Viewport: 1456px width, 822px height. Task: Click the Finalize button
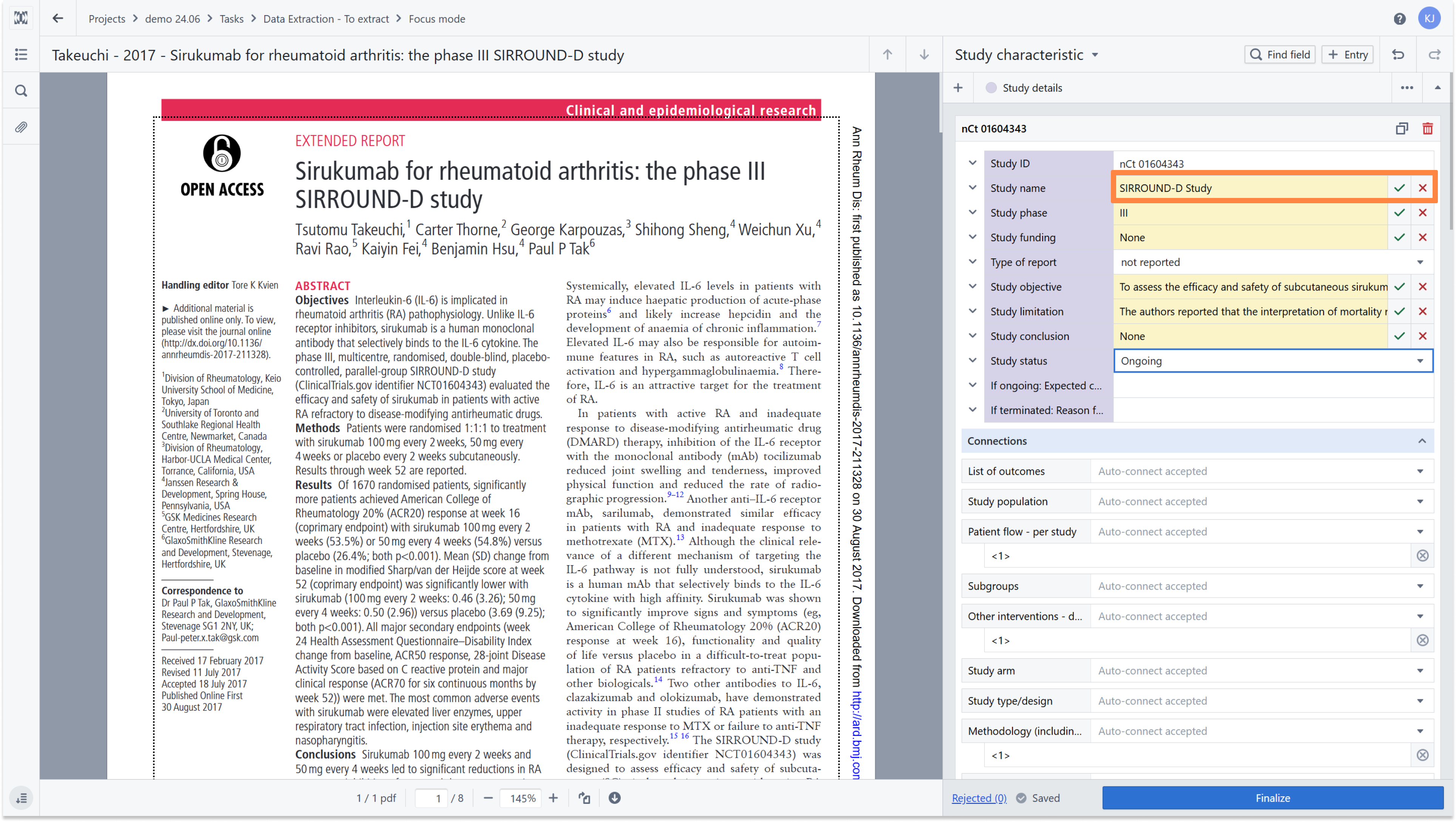(x=1272, y=798)
